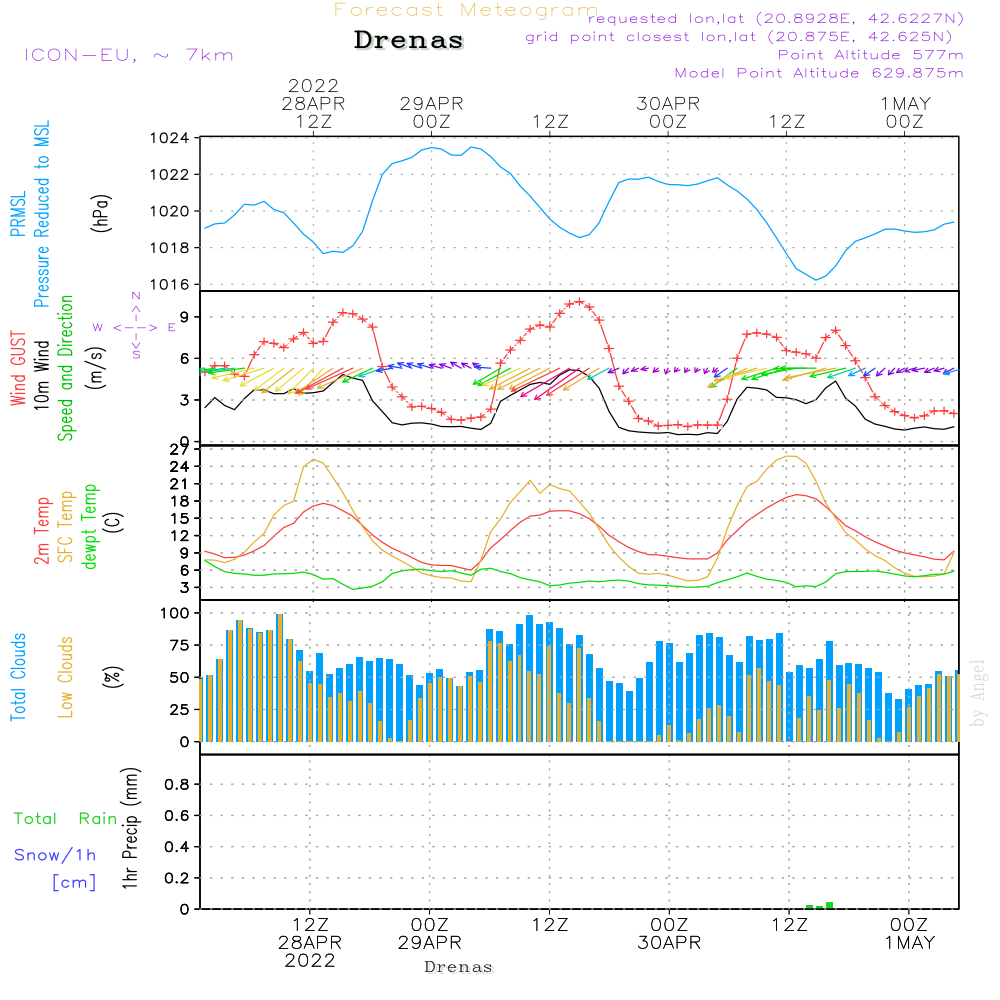Click the 1MAY 00Z bottom axis label
Screen dimensions: 1000x1000
click(x=909, y=933)
